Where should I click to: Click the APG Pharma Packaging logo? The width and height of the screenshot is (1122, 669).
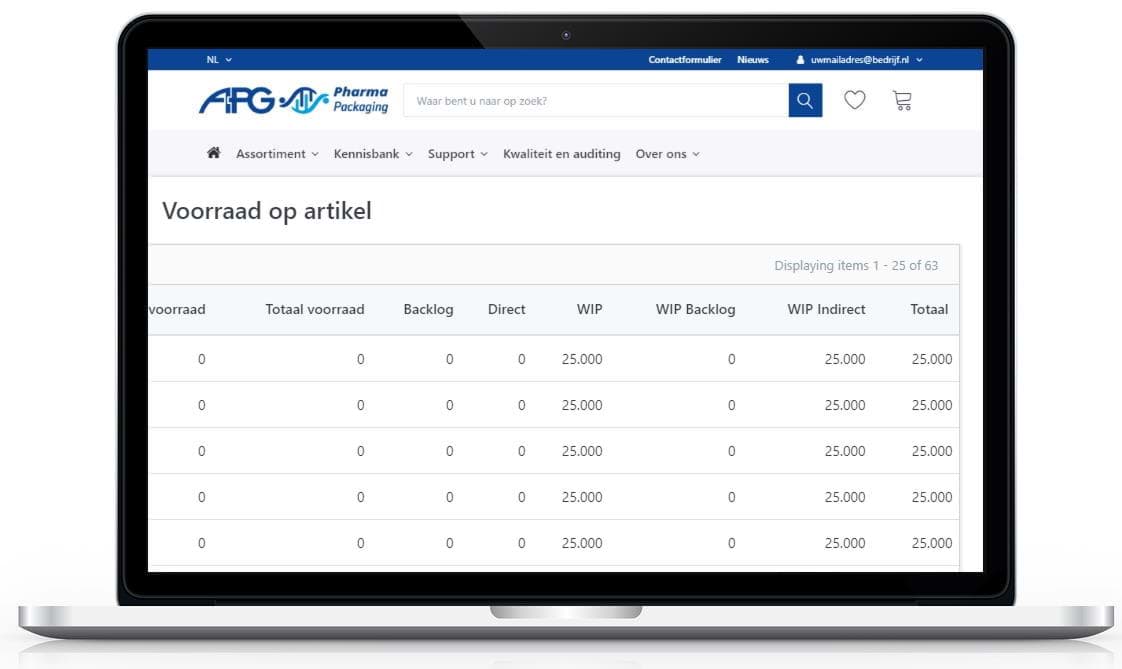[293, 100]
